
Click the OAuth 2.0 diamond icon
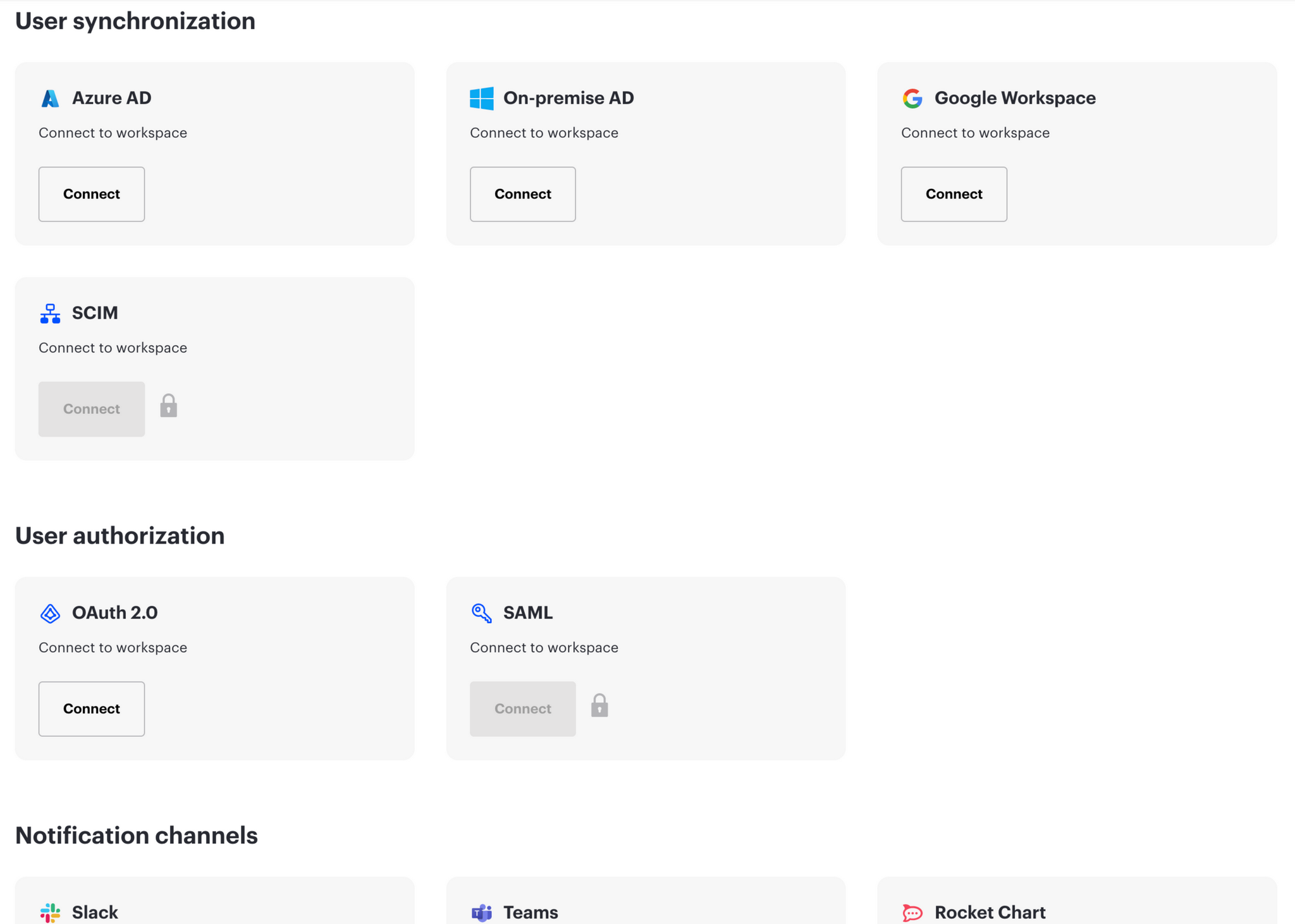[x=50, y=613]
